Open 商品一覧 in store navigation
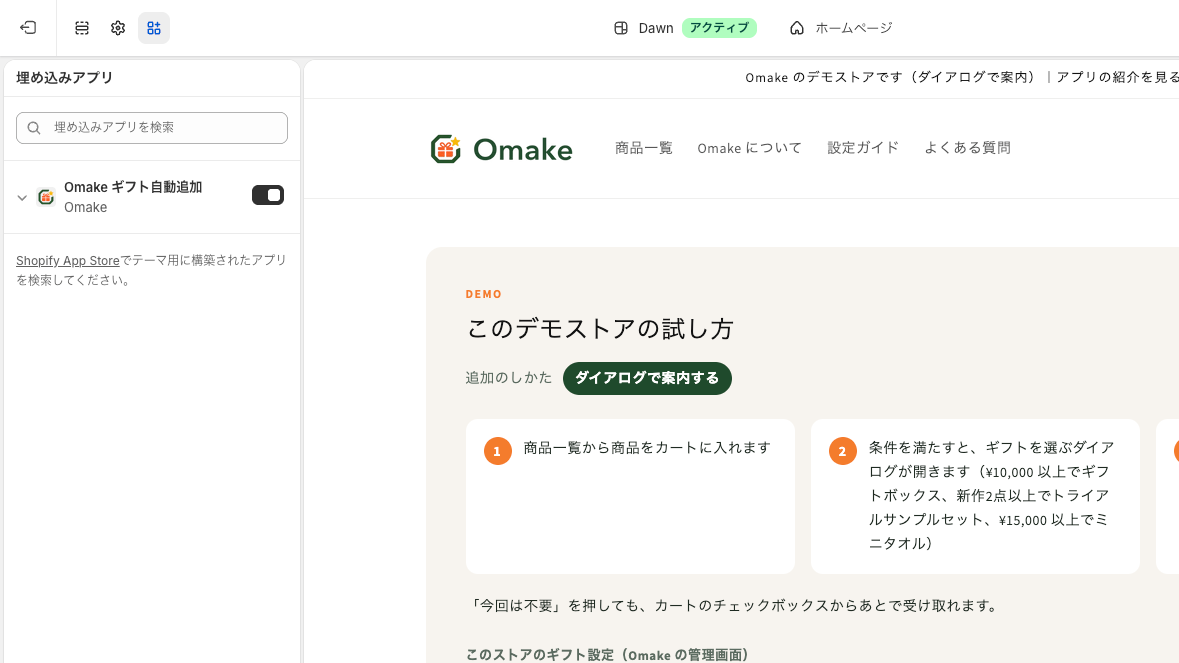 pyautogui.click(x=644, y=148)
